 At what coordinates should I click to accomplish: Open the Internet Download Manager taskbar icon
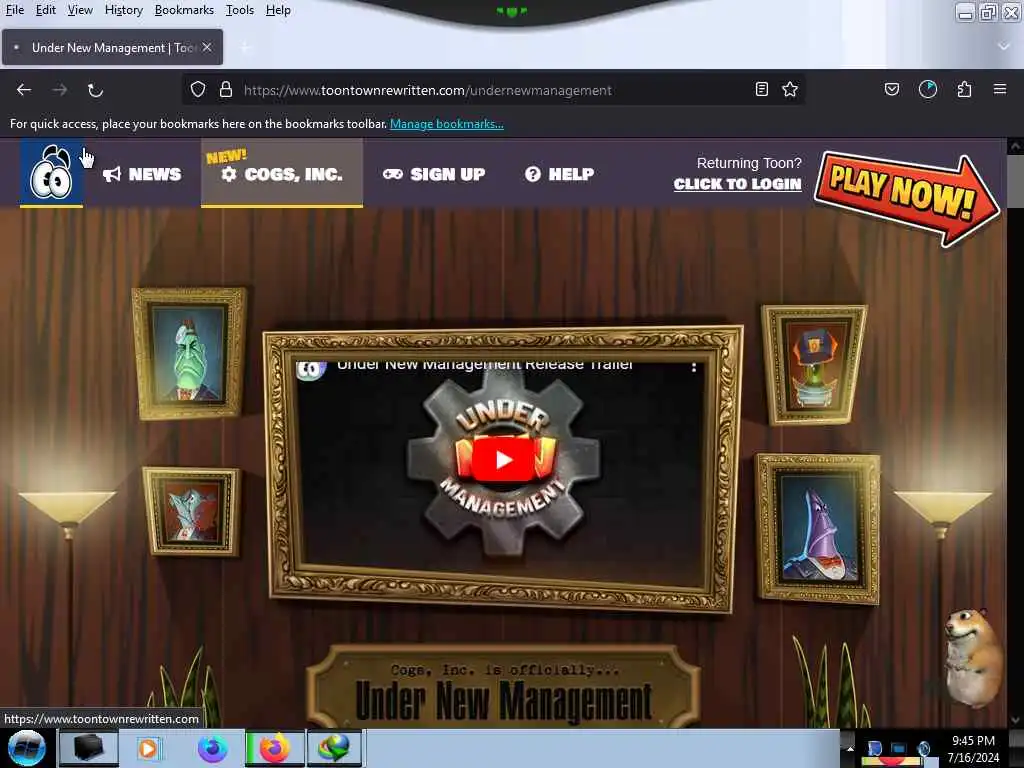click(x=334, y=748)
